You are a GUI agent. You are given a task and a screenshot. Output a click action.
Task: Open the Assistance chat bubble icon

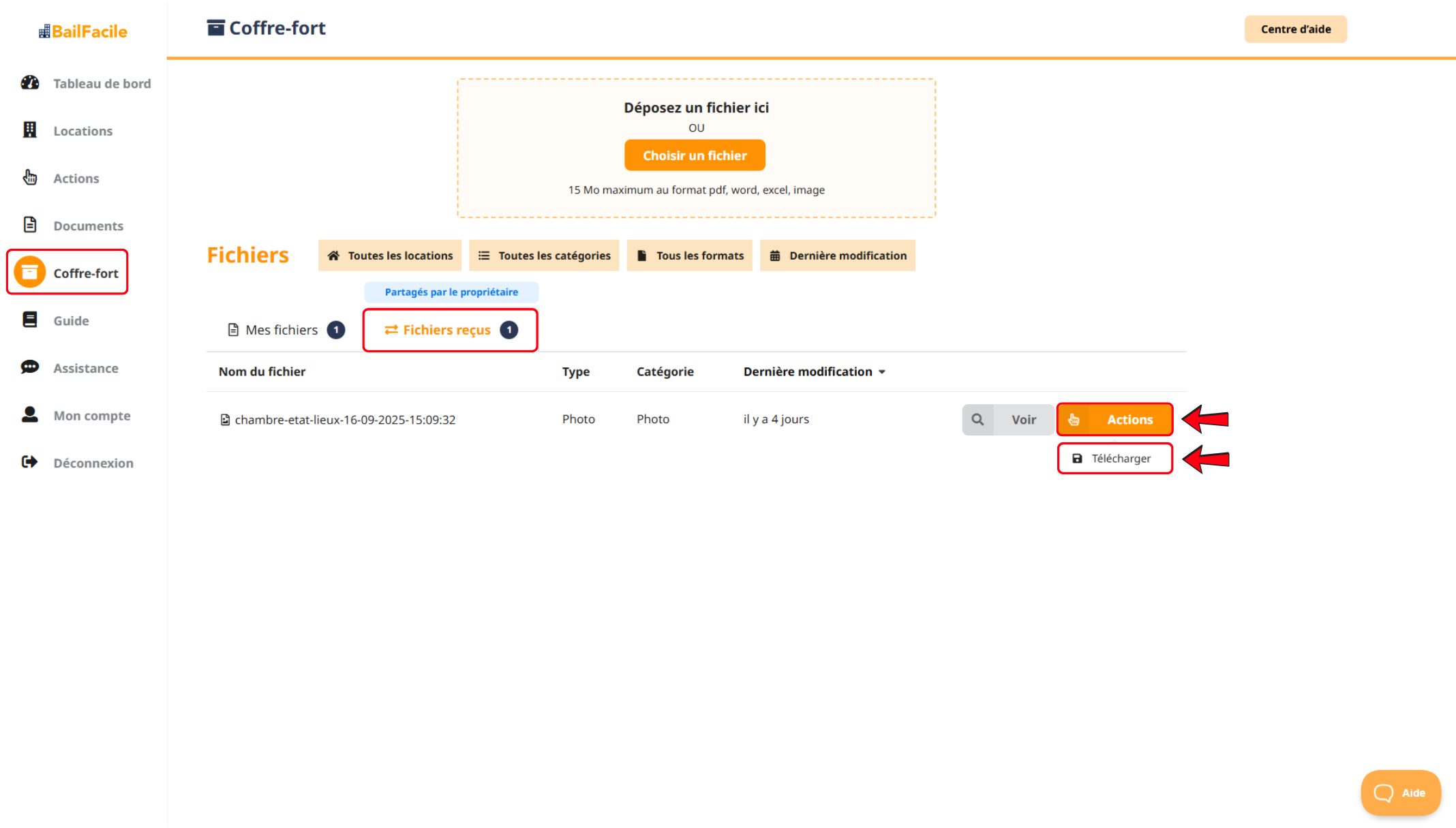(x=30, y=367)
